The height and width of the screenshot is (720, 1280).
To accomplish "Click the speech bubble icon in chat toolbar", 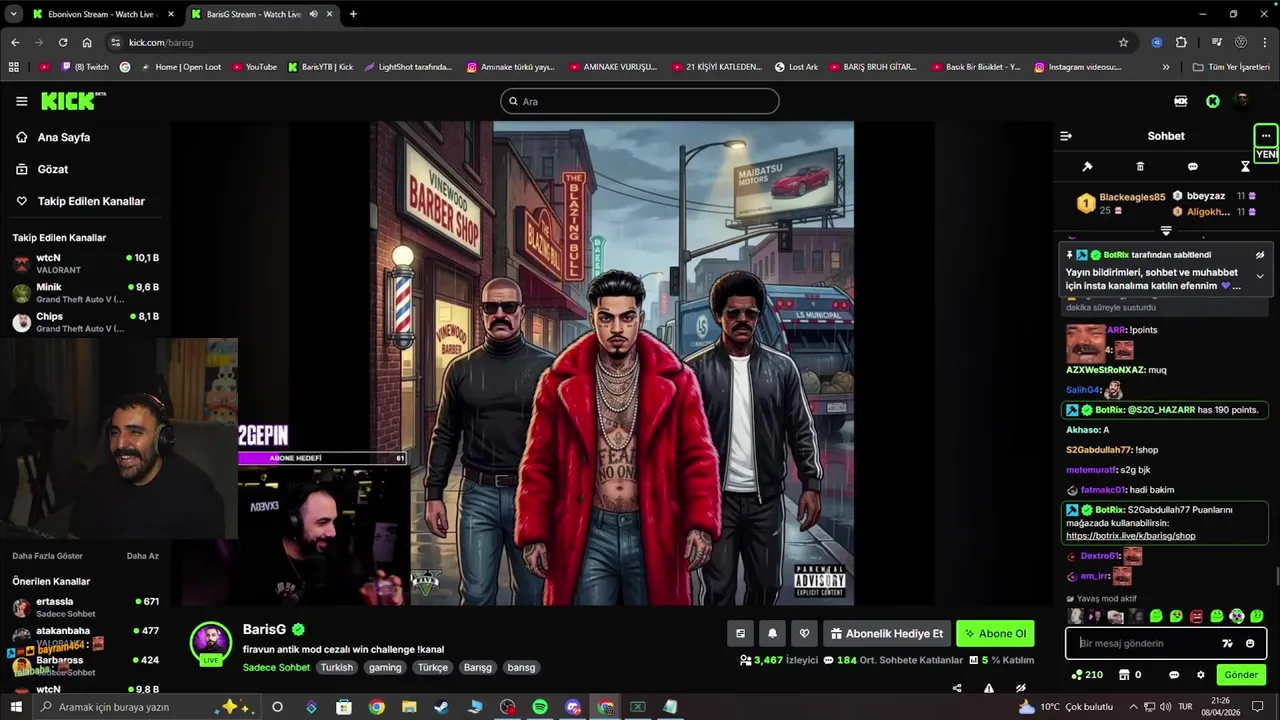I will pos(1192,166).
